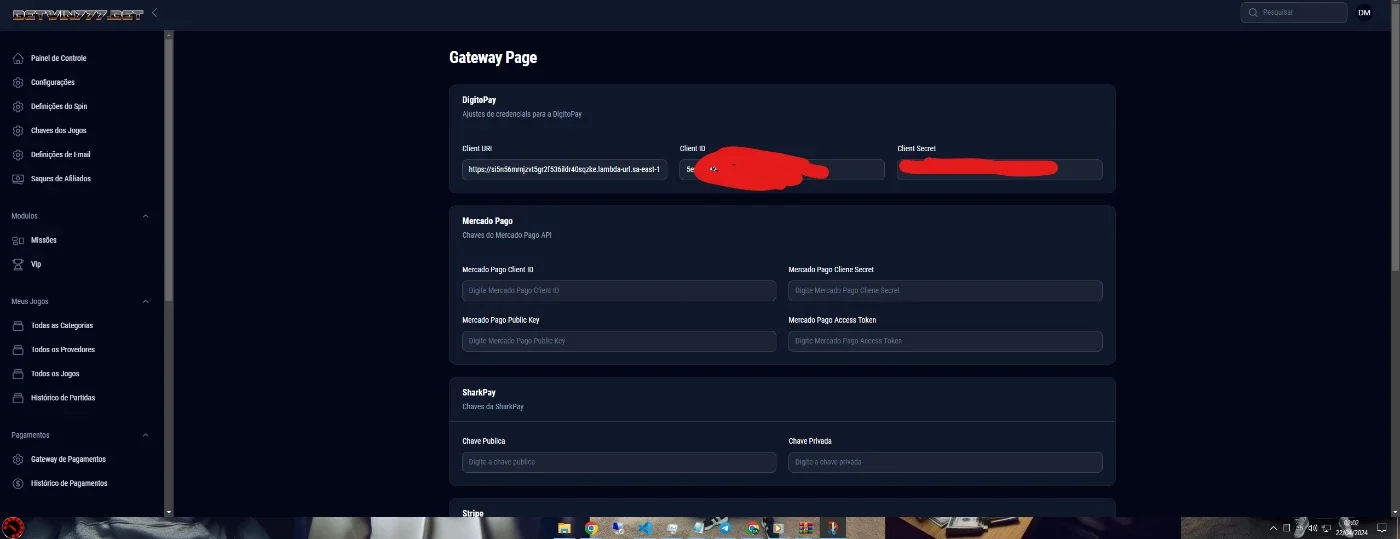
Task: Open Histórico de Partidas
Action: point(63,397)
